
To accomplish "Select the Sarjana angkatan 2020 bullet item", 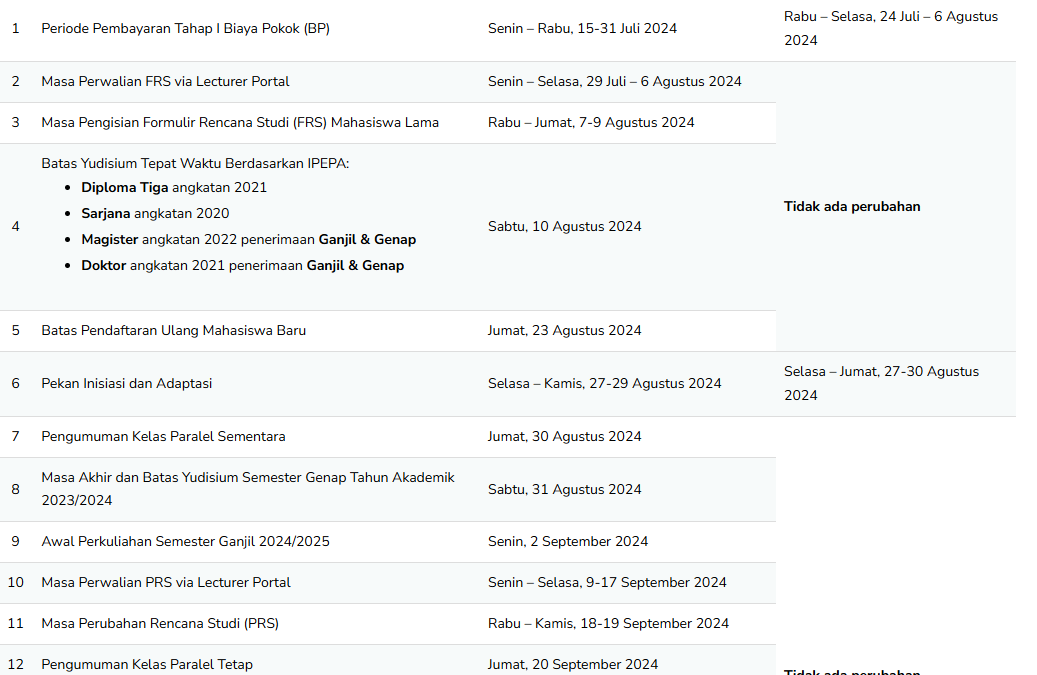I will coord(155,213).
